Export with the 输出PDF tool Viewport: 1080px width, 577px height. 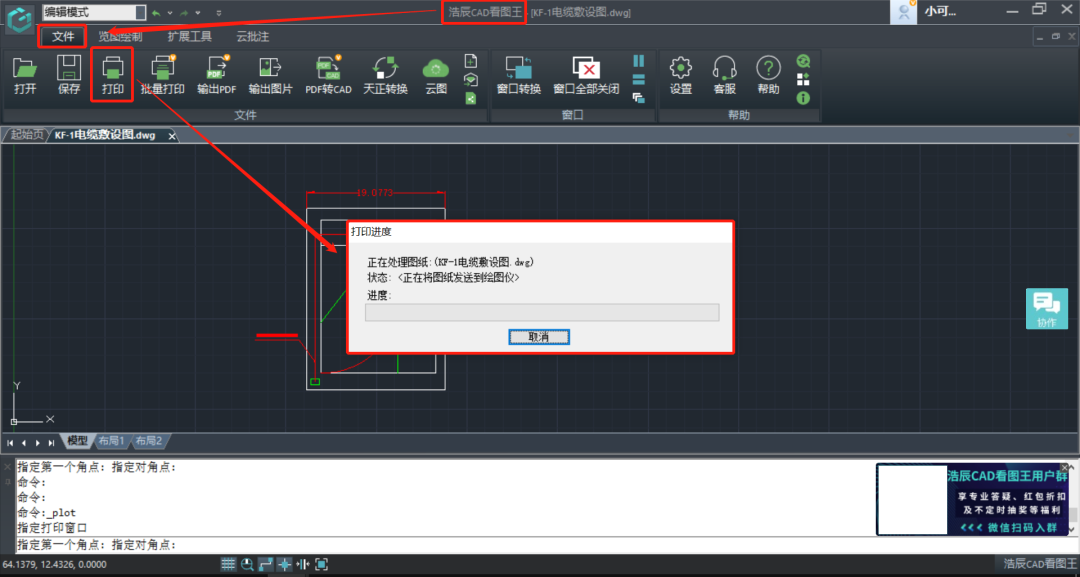[216, 75]
